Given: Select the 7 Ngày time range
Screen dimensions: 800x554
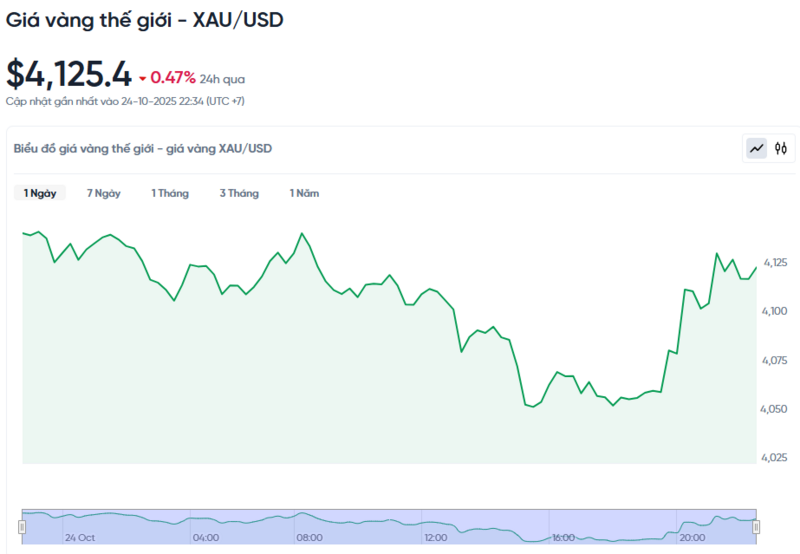Looking at the screenshot, I should [x=104, y=193].
